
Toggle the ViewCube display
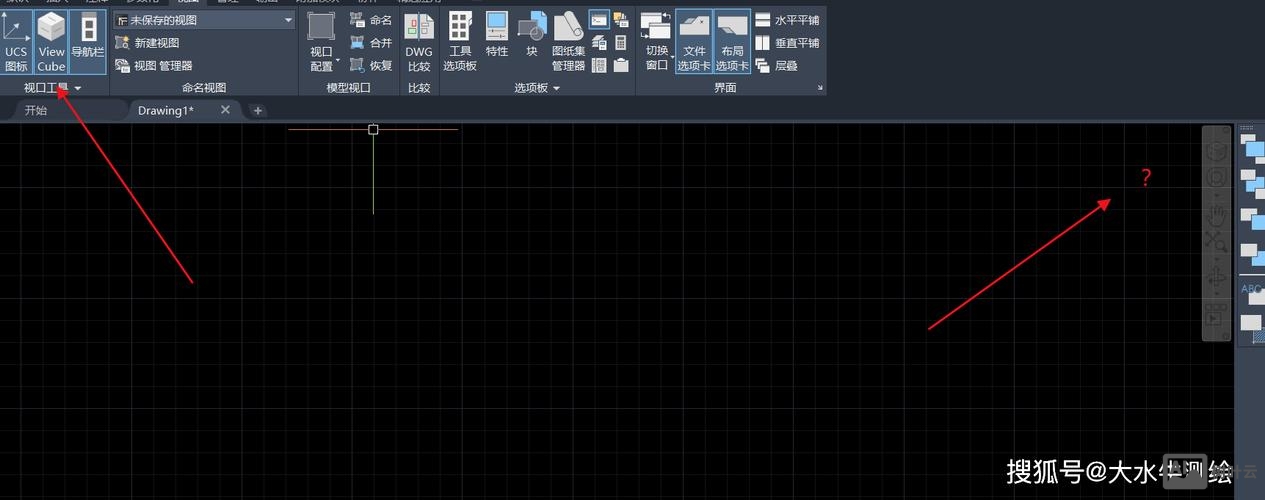click(x=51, y=42)
